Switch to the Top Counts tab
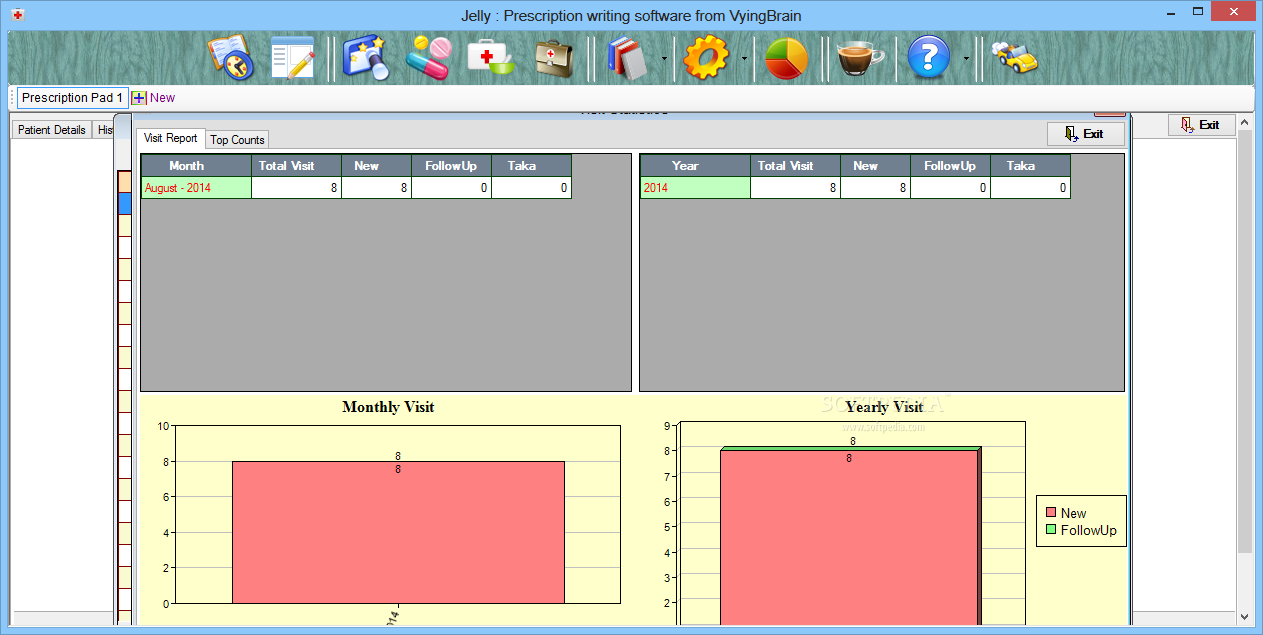The image size is (1263, 635). click(x=237, y=140)
